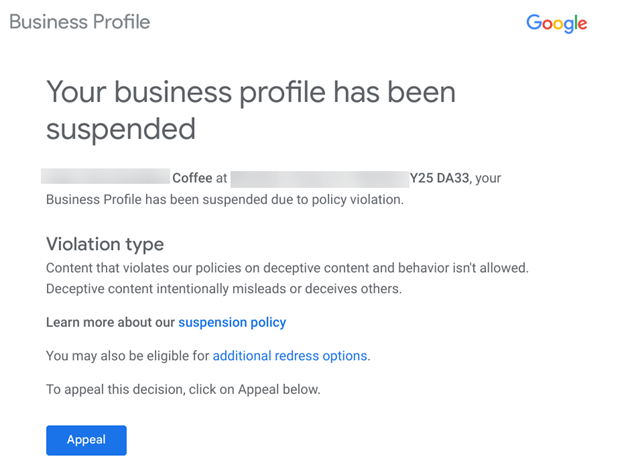Screen dimensions: 624x467
Task: Click the word 'suspended' in the large heading
Action: (120, 129)
